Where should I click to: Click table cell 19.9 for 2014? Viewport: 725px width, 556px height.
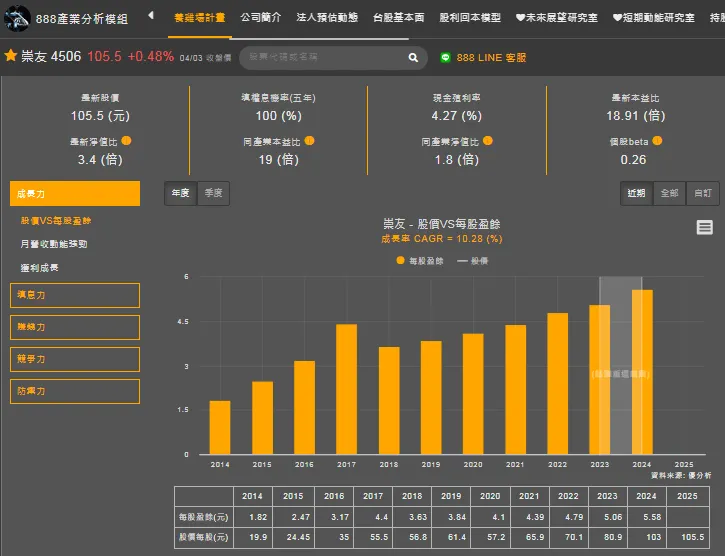252,537
